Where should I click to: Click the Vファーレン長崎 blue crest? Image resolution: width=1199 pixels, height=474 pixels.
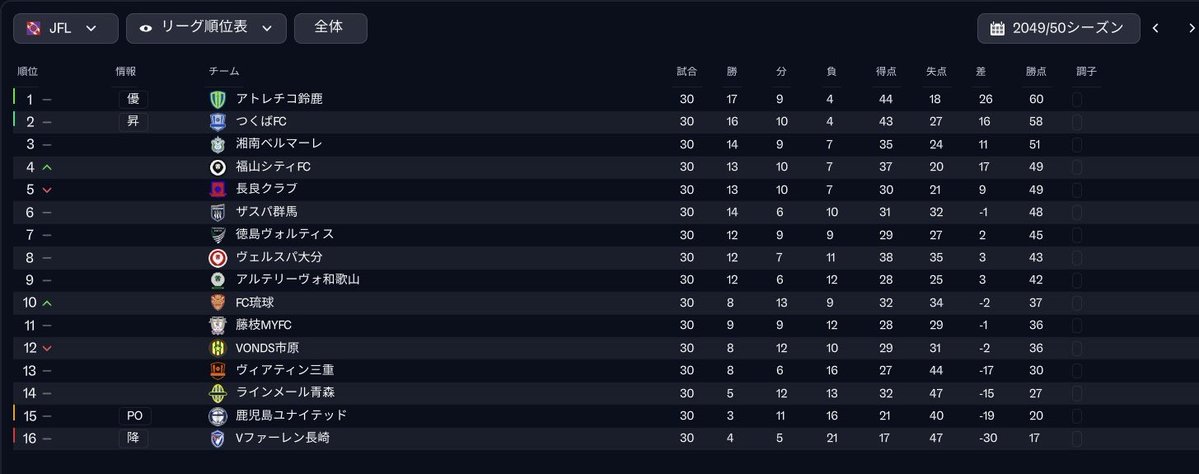coord(218,439)
